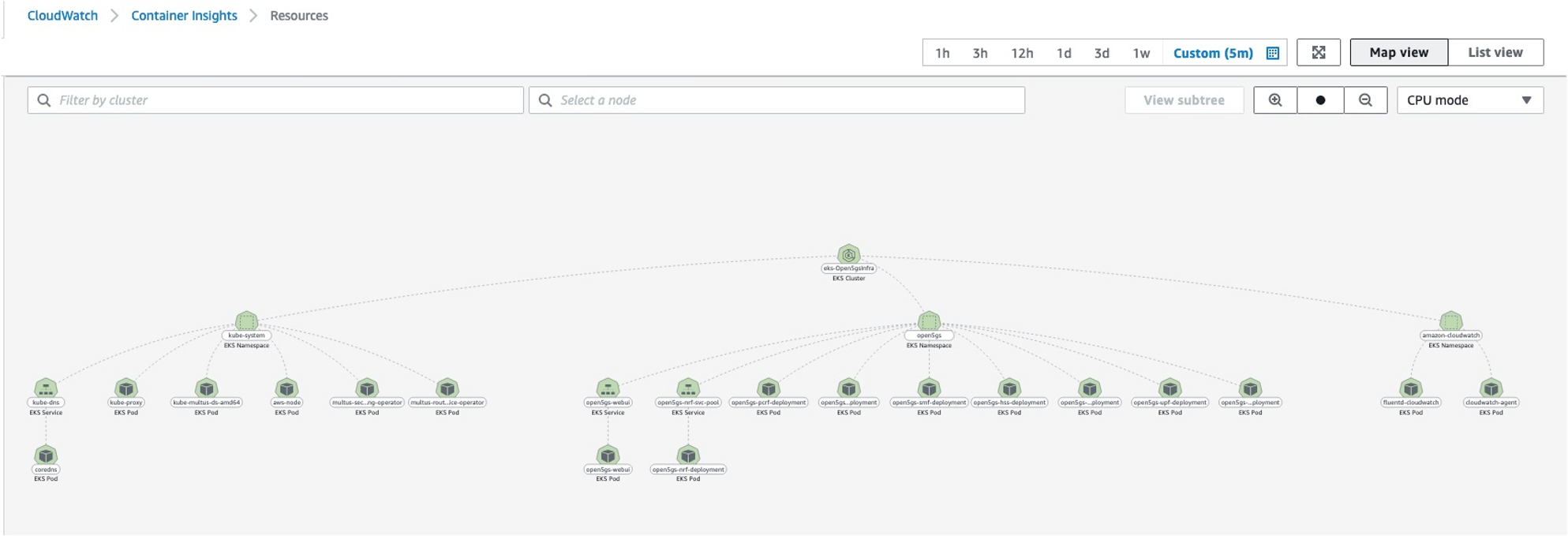Open the Select a node search box
The image size is (1568, 536).
pos(777,100)
